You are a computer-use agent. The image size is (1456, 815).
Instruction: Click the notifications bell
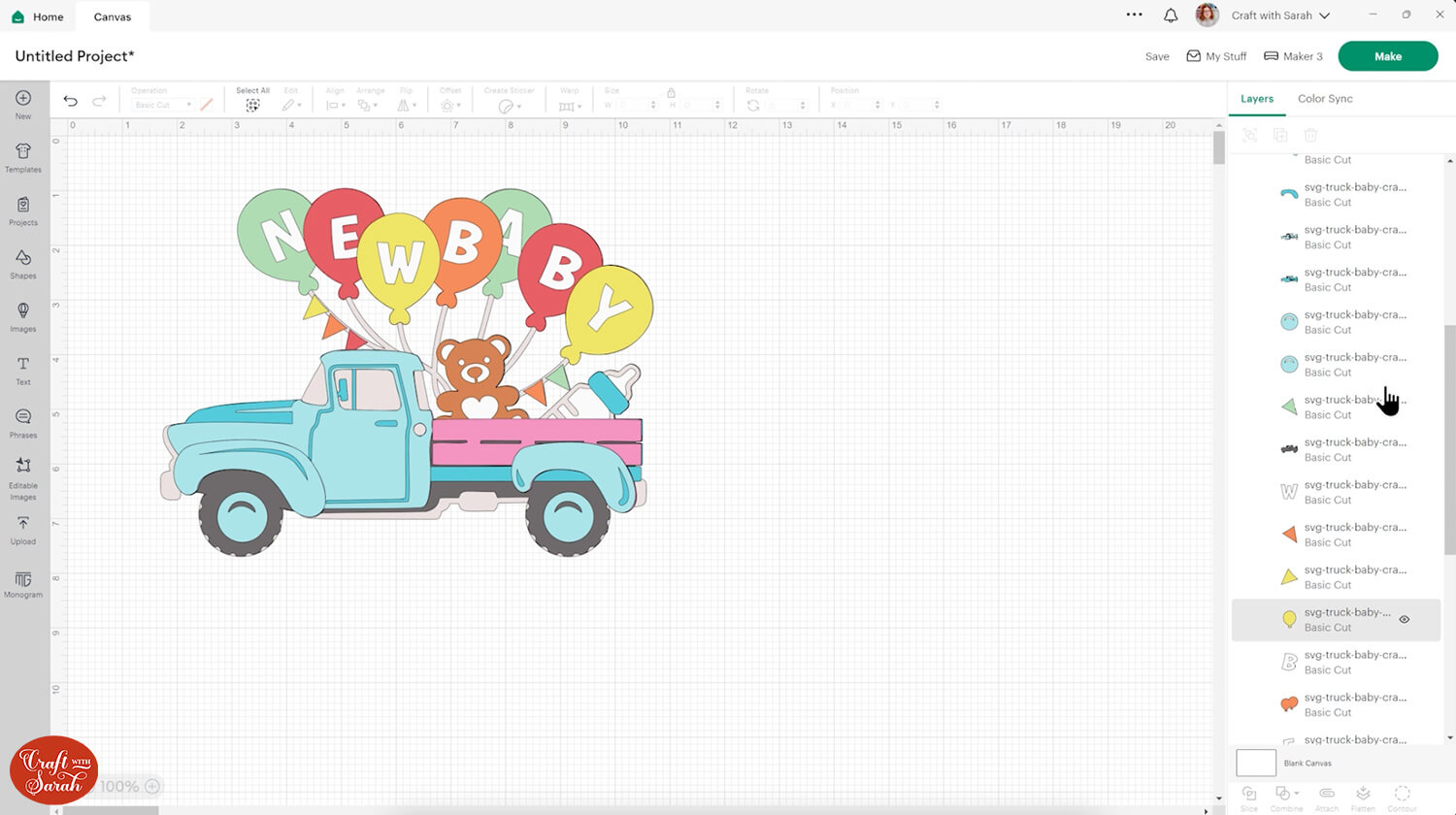[x=1171, y=15]
